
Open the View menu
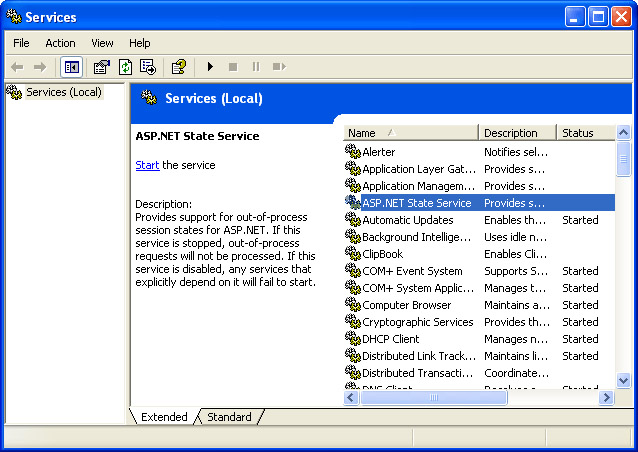(x=102, y=43)
